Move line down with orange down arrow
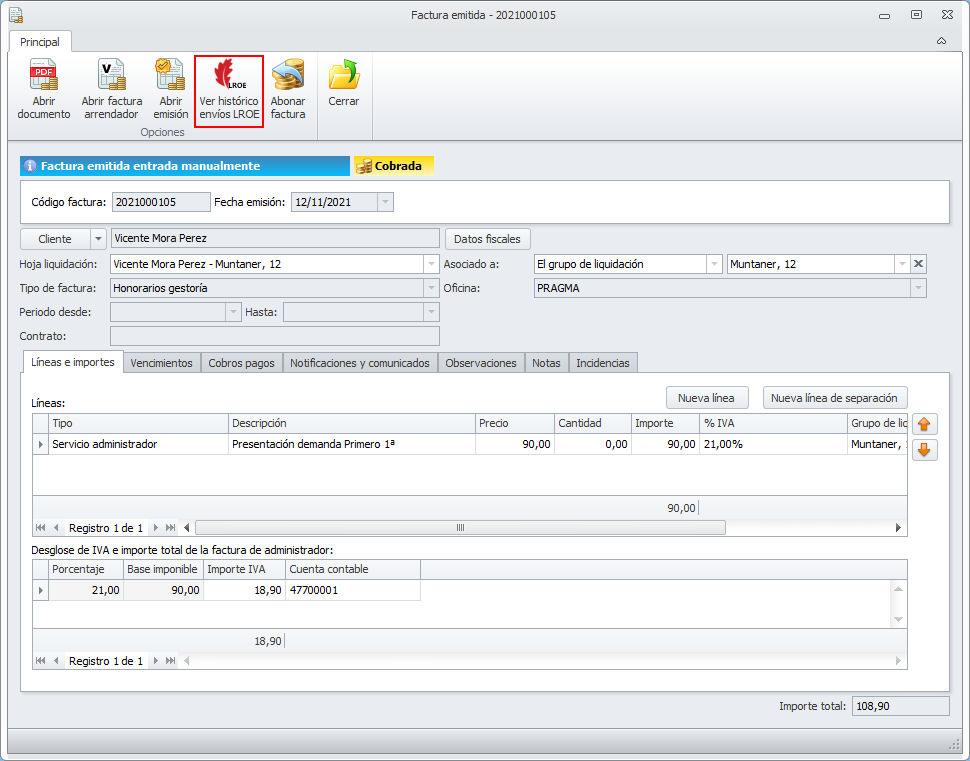This screenshot has width=970, height=761. point(925,450)
